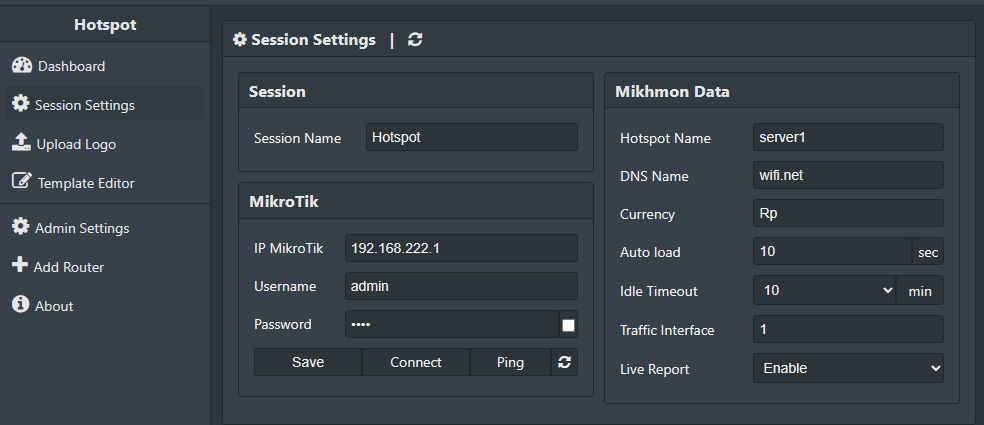The height and width of the screenshot is (425, 984).
Task: Click the Upload Logo icon
Action: pos(21,143)
